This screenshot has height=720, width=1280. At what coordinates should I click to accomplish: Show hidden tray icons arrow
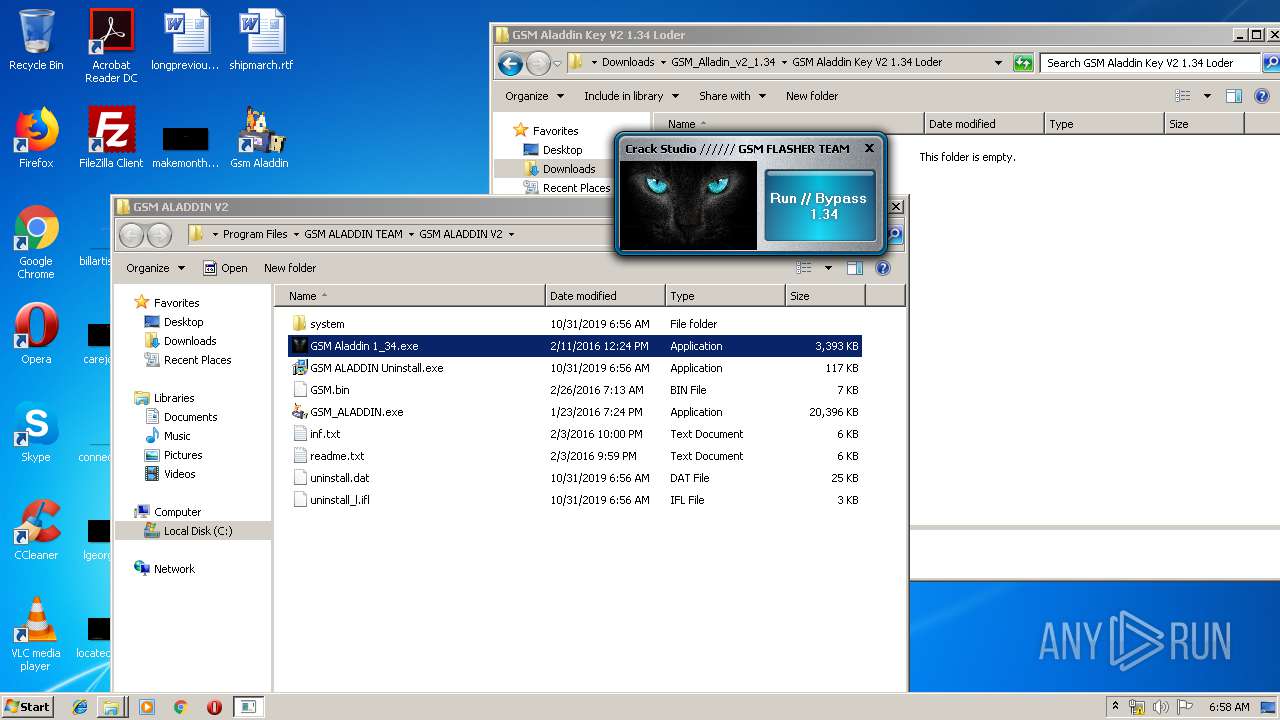click(1115, 706)
